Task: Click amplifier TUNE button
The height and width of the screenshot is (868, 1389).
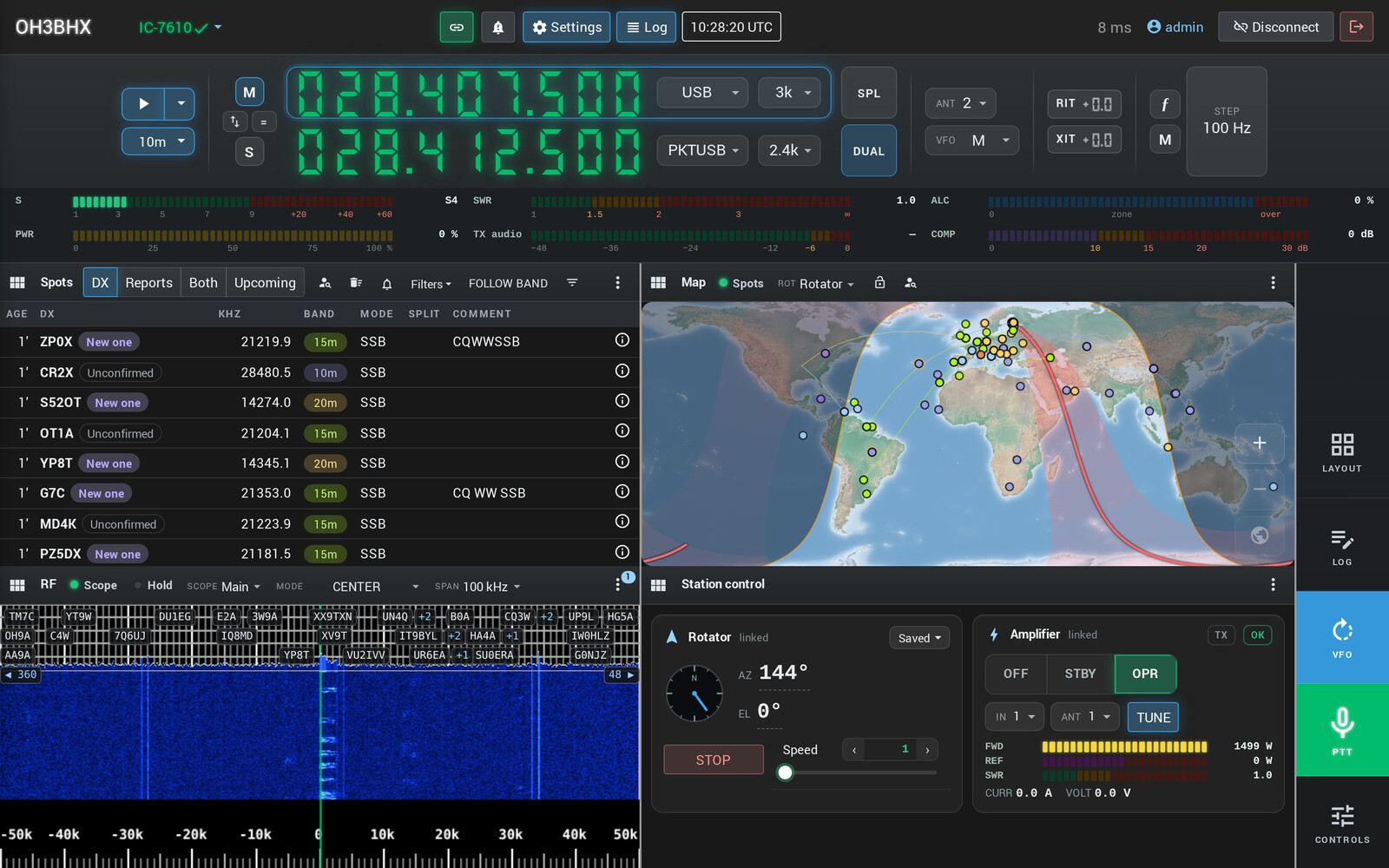Action: [1153, 717]
